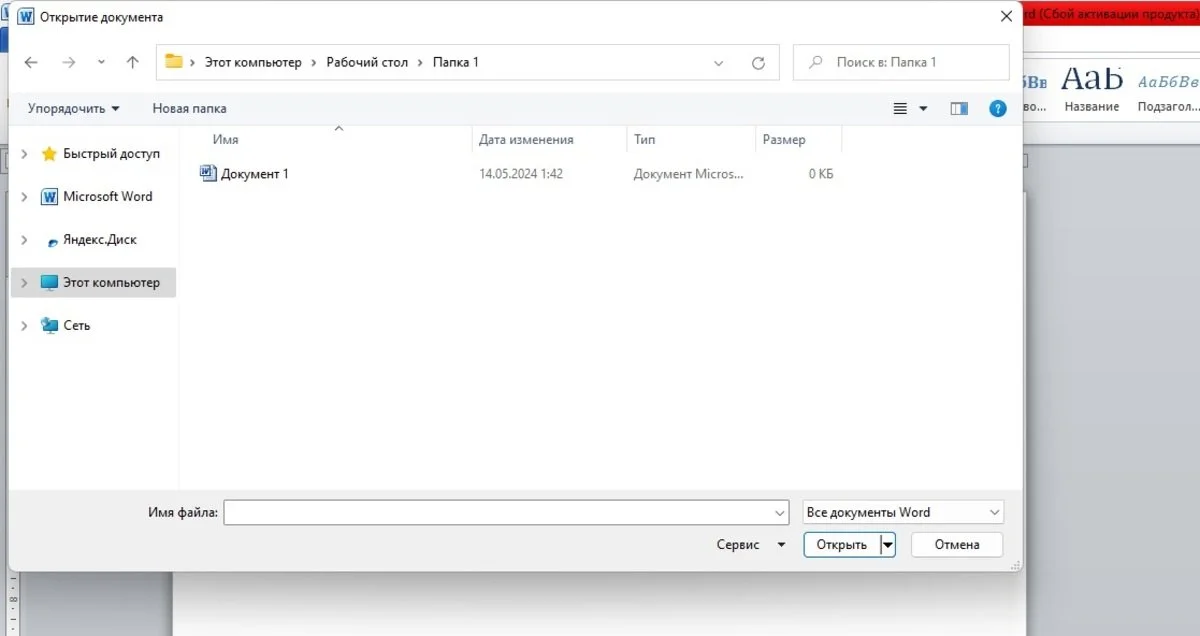The image size is (1200, 636).
Task: Click the Имя файла input field
Action: click(x=507, y=512)
